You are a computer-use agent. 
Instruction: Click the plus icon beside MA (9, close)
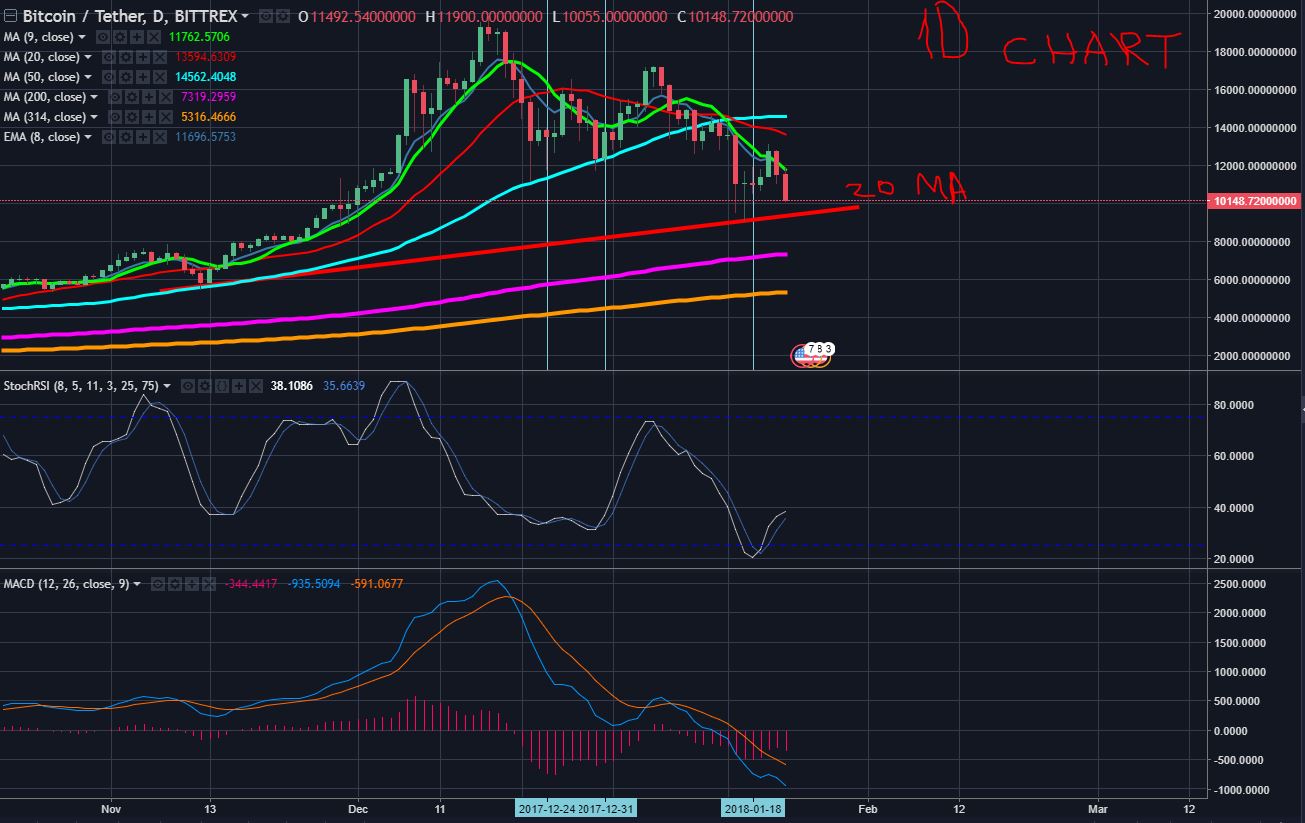pos(137,37)
